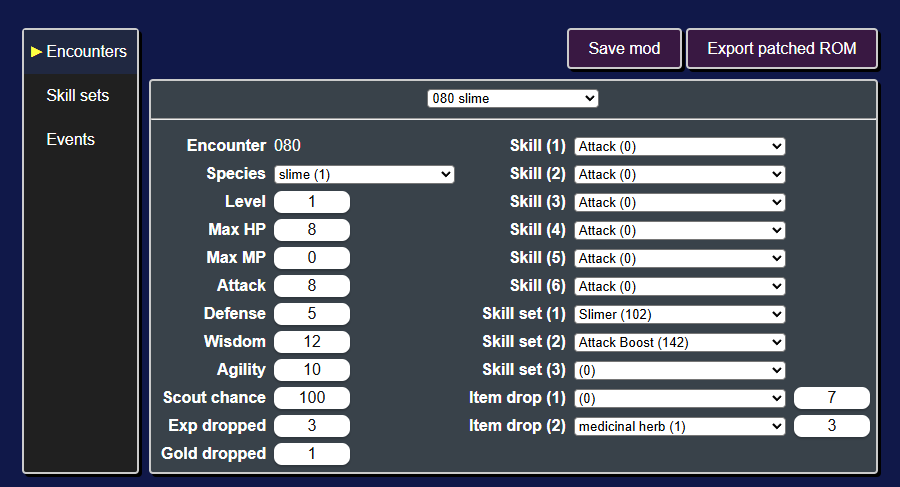
Task: Open the empty Skill set (3) dropdown
Action: tap(680, 370)
